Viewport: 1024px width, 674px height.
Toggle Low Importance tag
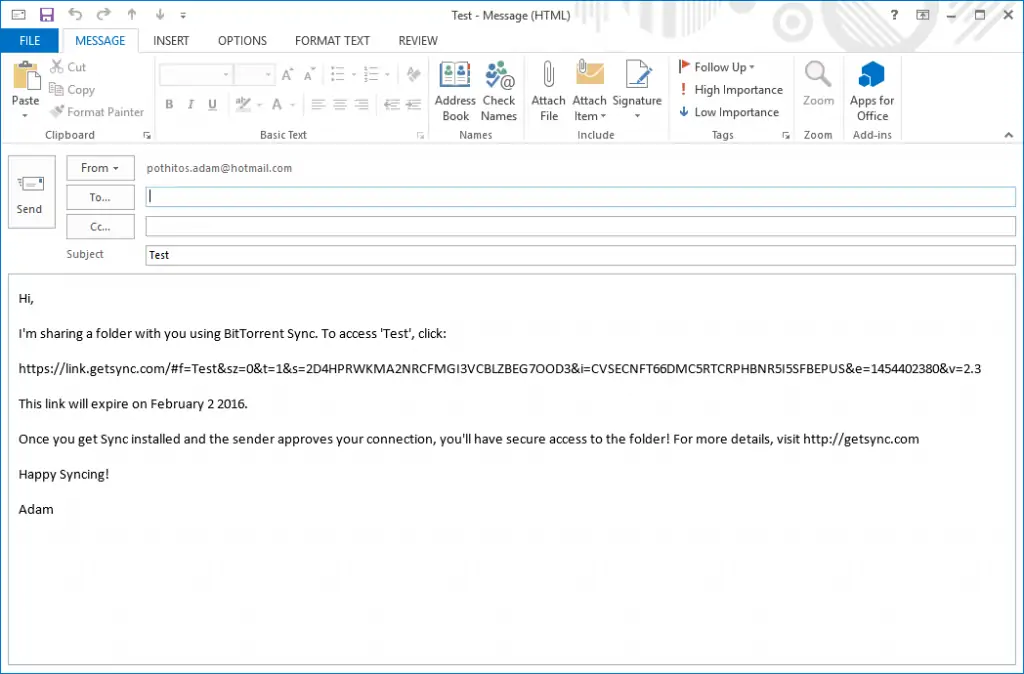tap(729, 112)
